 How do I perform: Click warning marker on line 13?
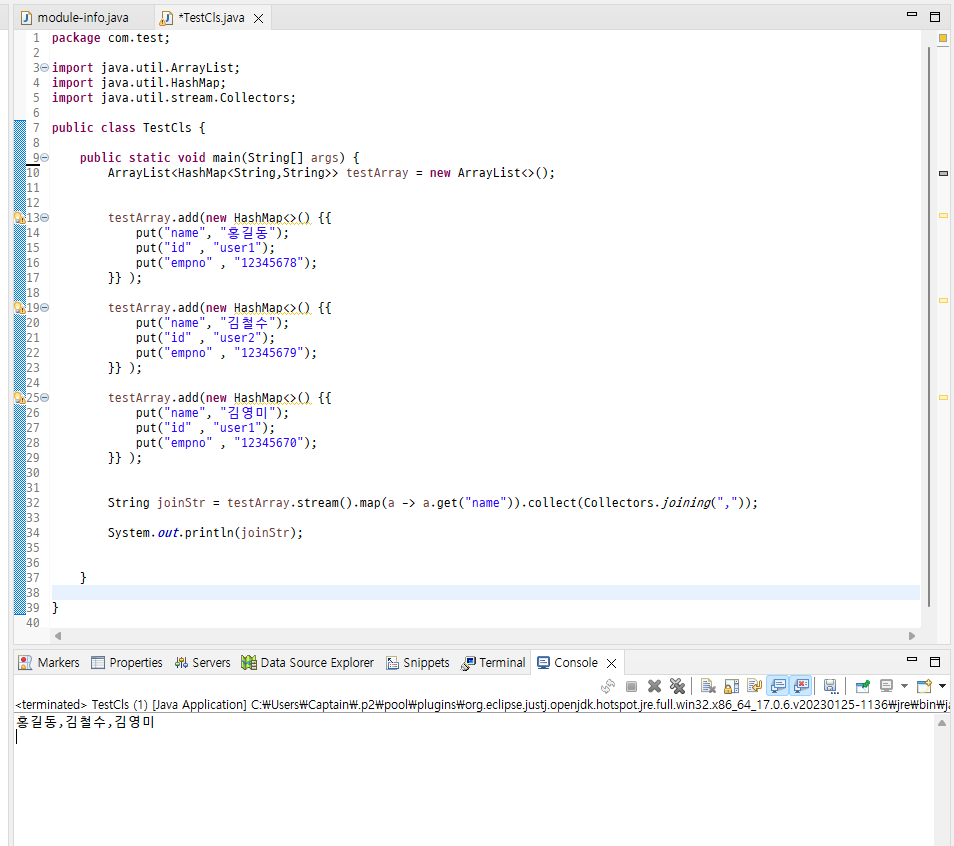tap(19, 218)
